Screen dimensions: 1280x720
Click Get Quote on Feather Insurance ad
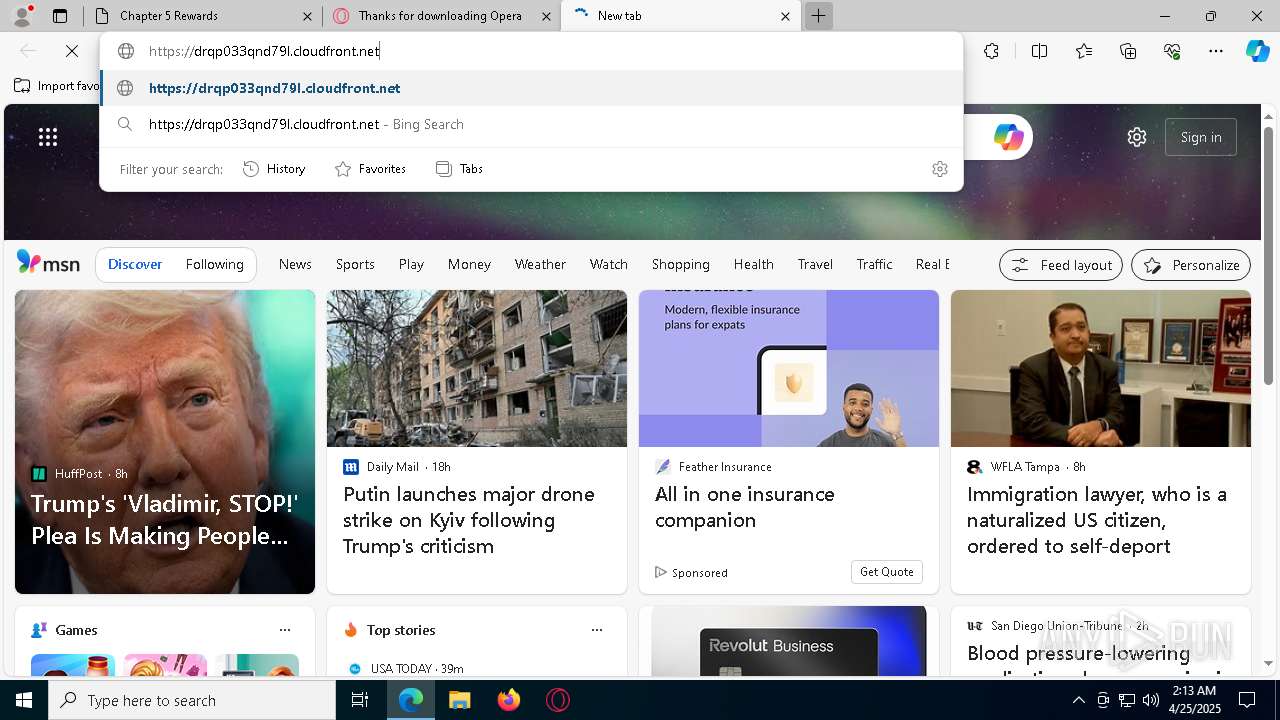pos(886,572)
